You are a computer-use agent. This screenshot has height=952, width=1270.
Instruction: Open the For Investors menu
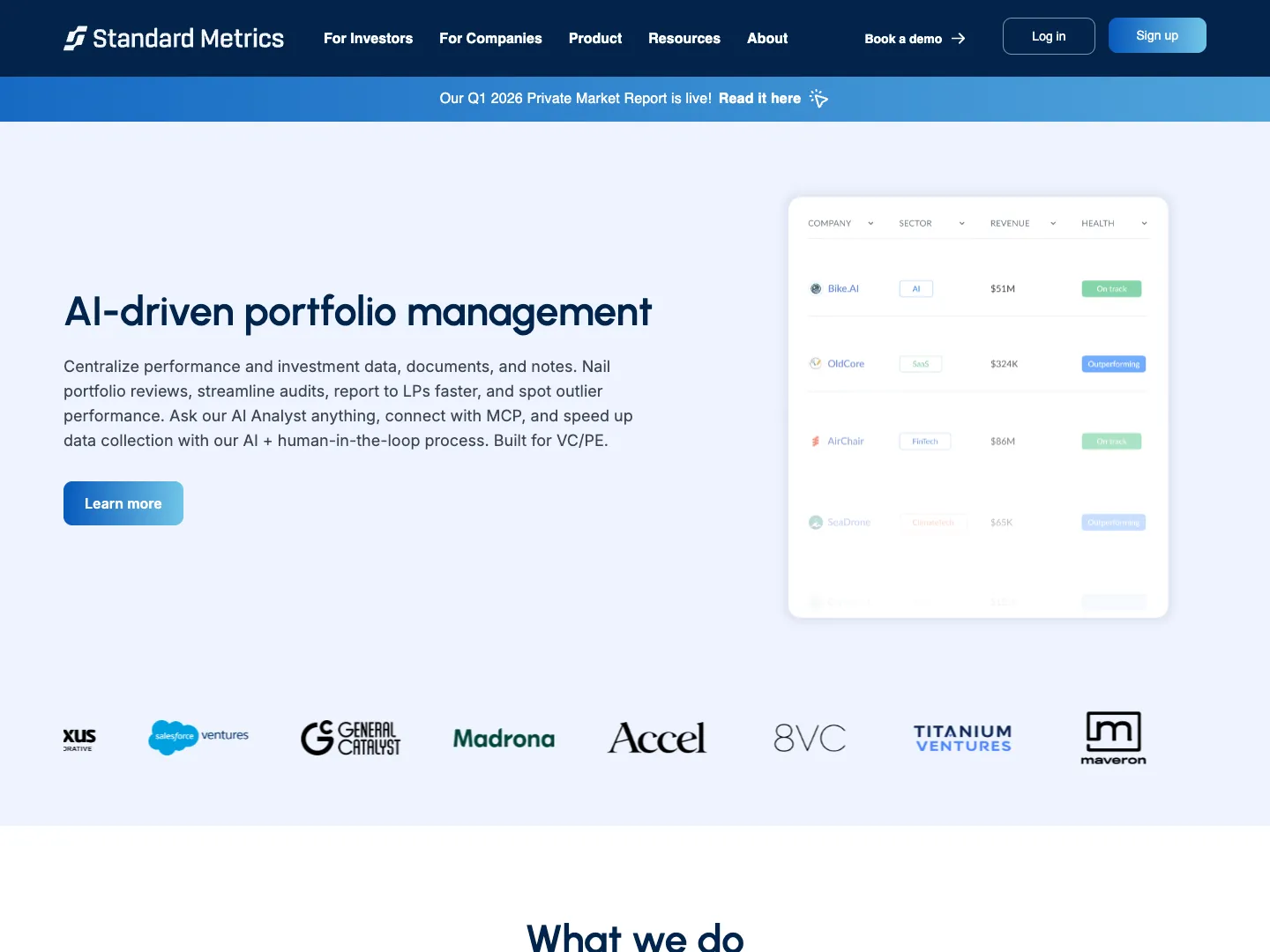368,39
